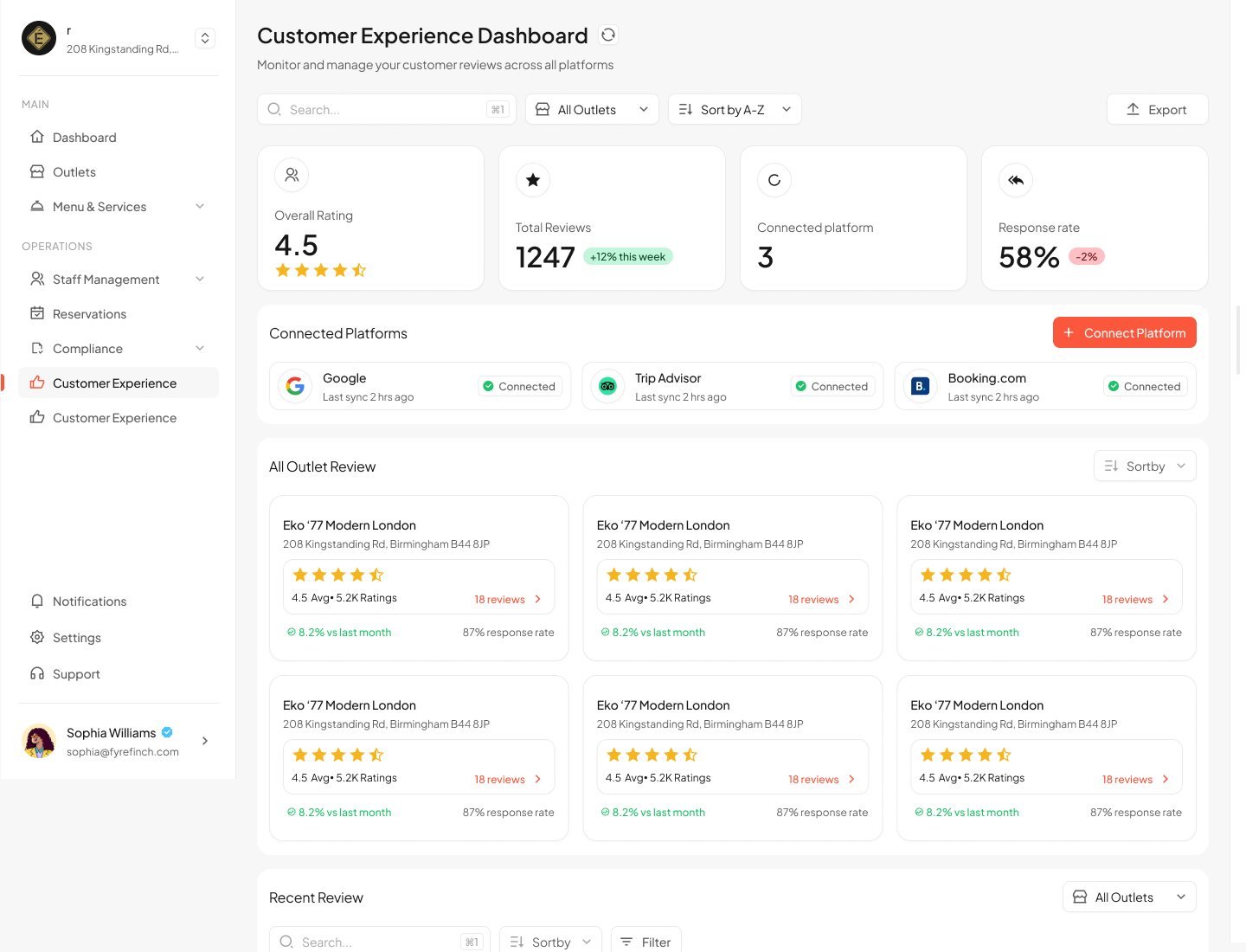Click the Notifications bell icon

tap(37, 601)
